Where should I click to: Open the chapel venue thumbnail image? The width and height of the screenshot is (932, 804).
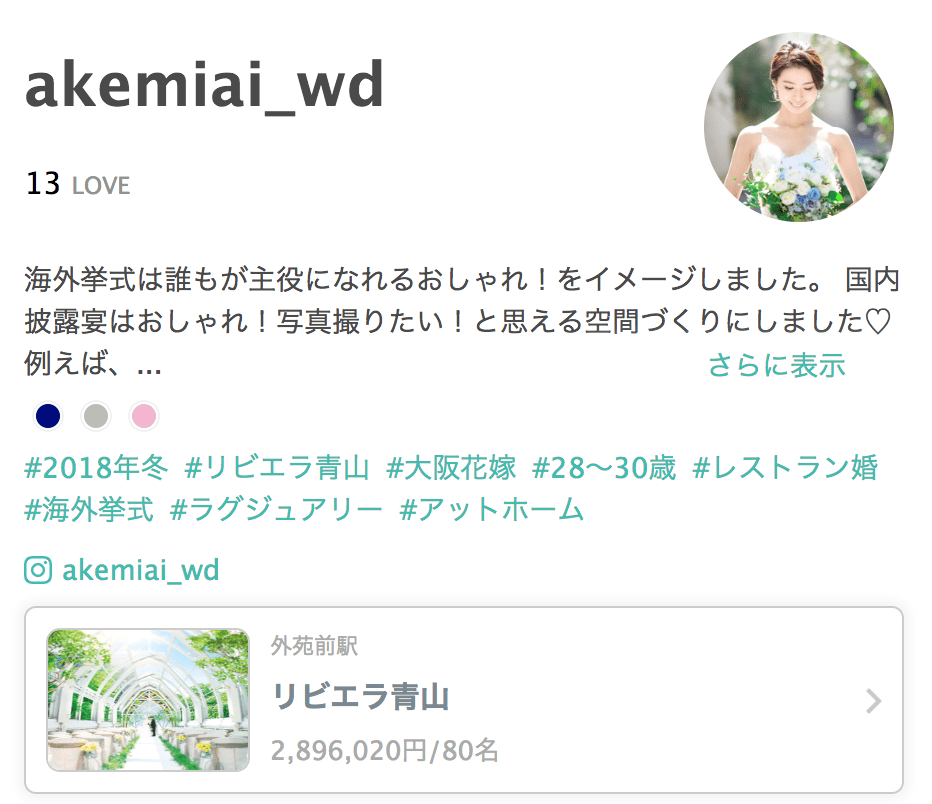pos(148,700)
